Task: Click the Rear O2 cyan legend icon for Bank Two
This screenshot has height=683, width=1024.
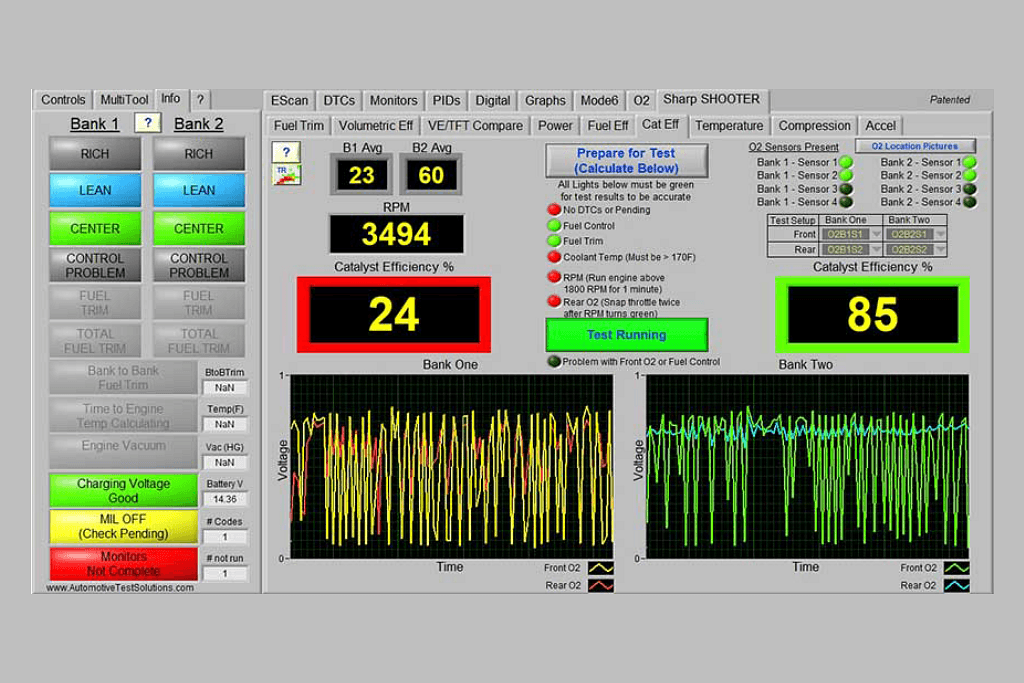Action: click(x=956, y=585)
